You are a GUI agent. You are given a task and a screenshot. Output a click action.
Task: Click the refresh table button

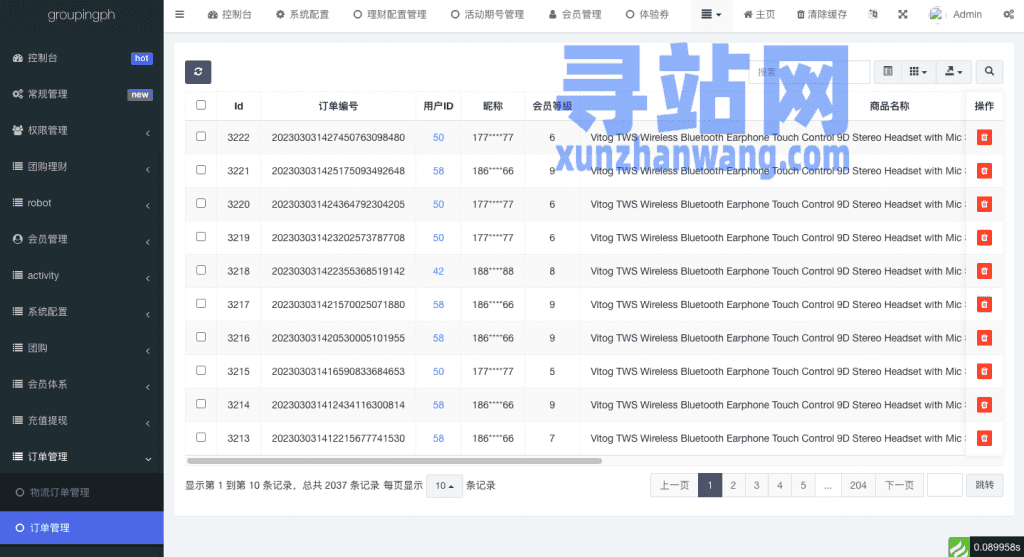point(198,72)
